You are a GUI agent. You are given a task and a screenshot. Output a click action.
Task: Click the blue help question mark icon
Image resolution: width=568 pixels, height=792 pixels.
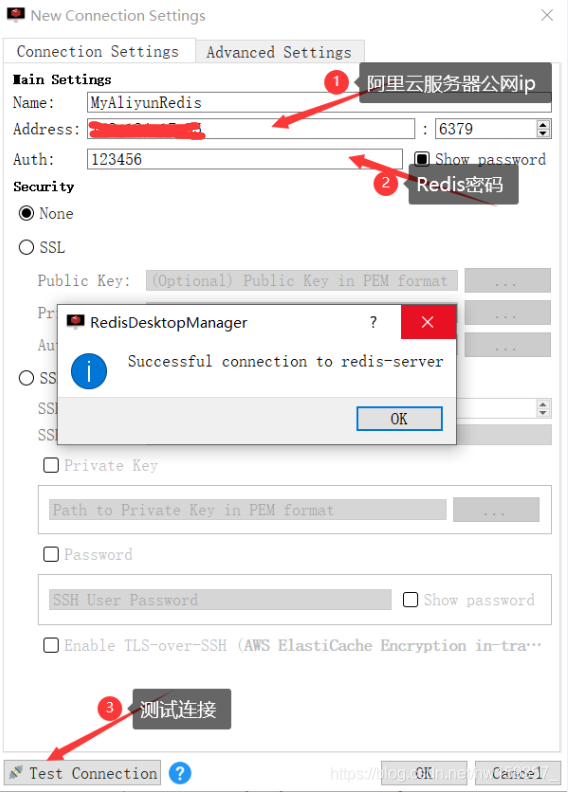tap(180, 773)
